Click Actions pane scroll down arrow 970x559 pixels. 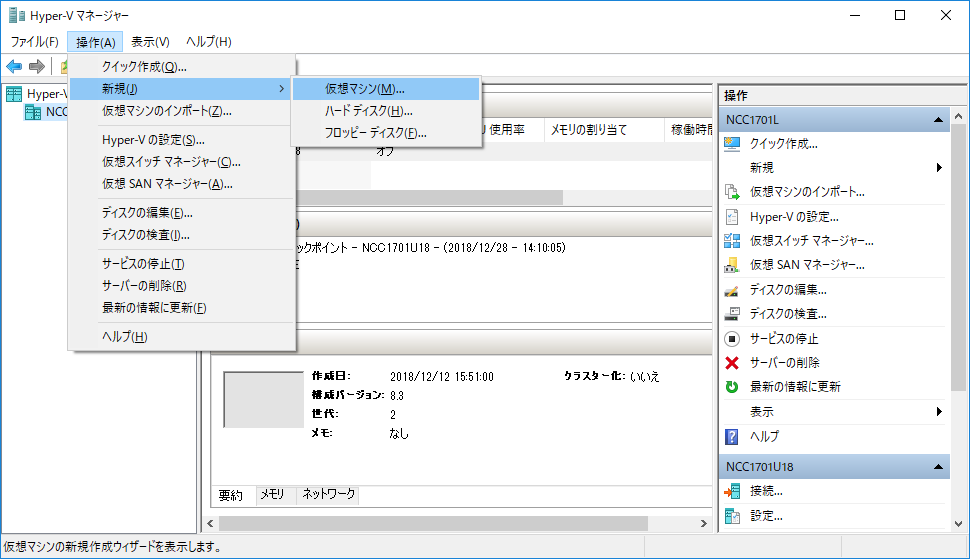coord(958,523)
